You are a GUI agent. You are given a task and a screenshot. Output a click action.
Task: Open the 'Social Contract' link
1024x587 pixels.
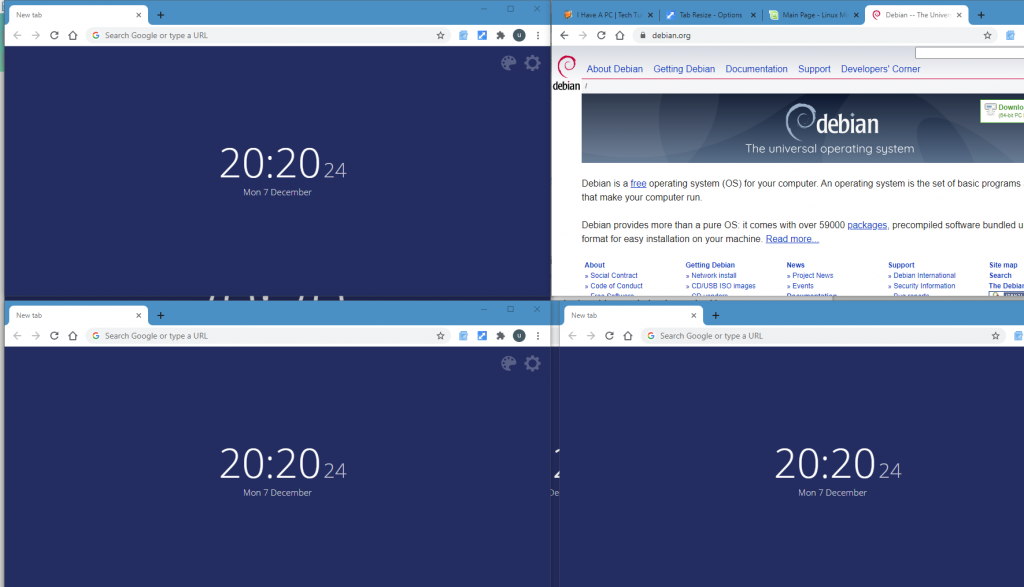(x=614, y=276)
